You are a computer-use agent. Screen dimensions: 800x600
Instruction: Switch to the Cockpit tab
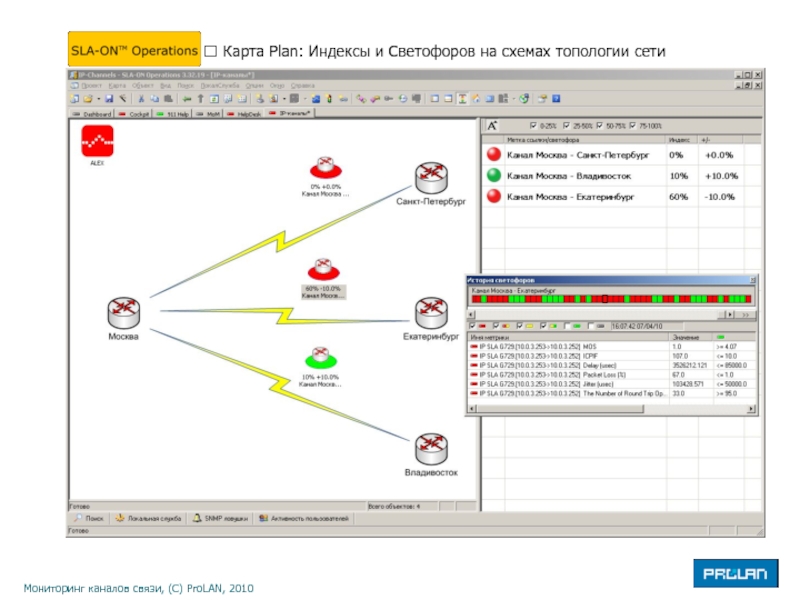point(134,114)
